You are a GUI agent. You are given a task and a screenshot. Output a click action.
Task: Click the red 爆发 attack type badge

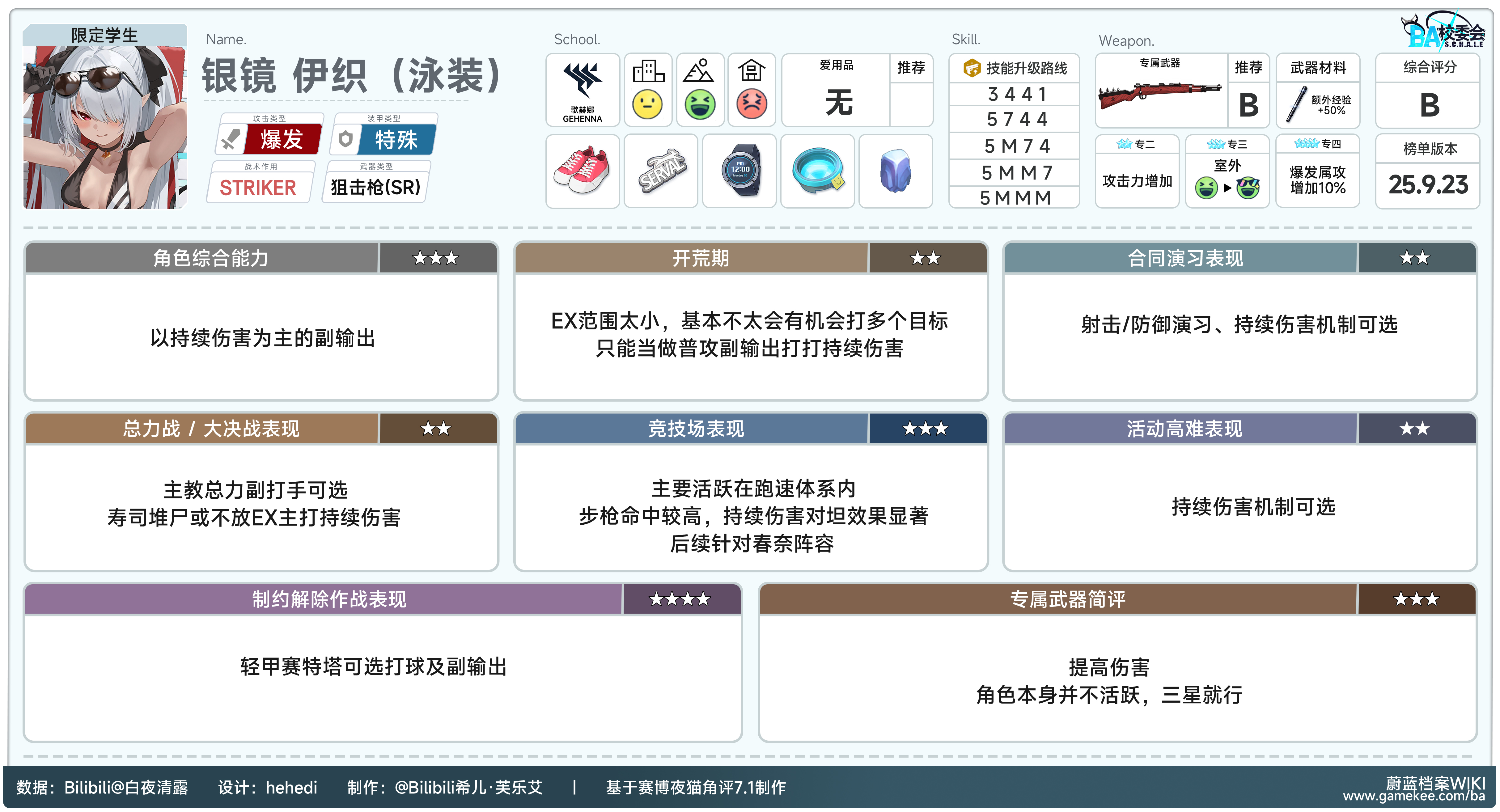pyautogui.click(x=282, y=140)
